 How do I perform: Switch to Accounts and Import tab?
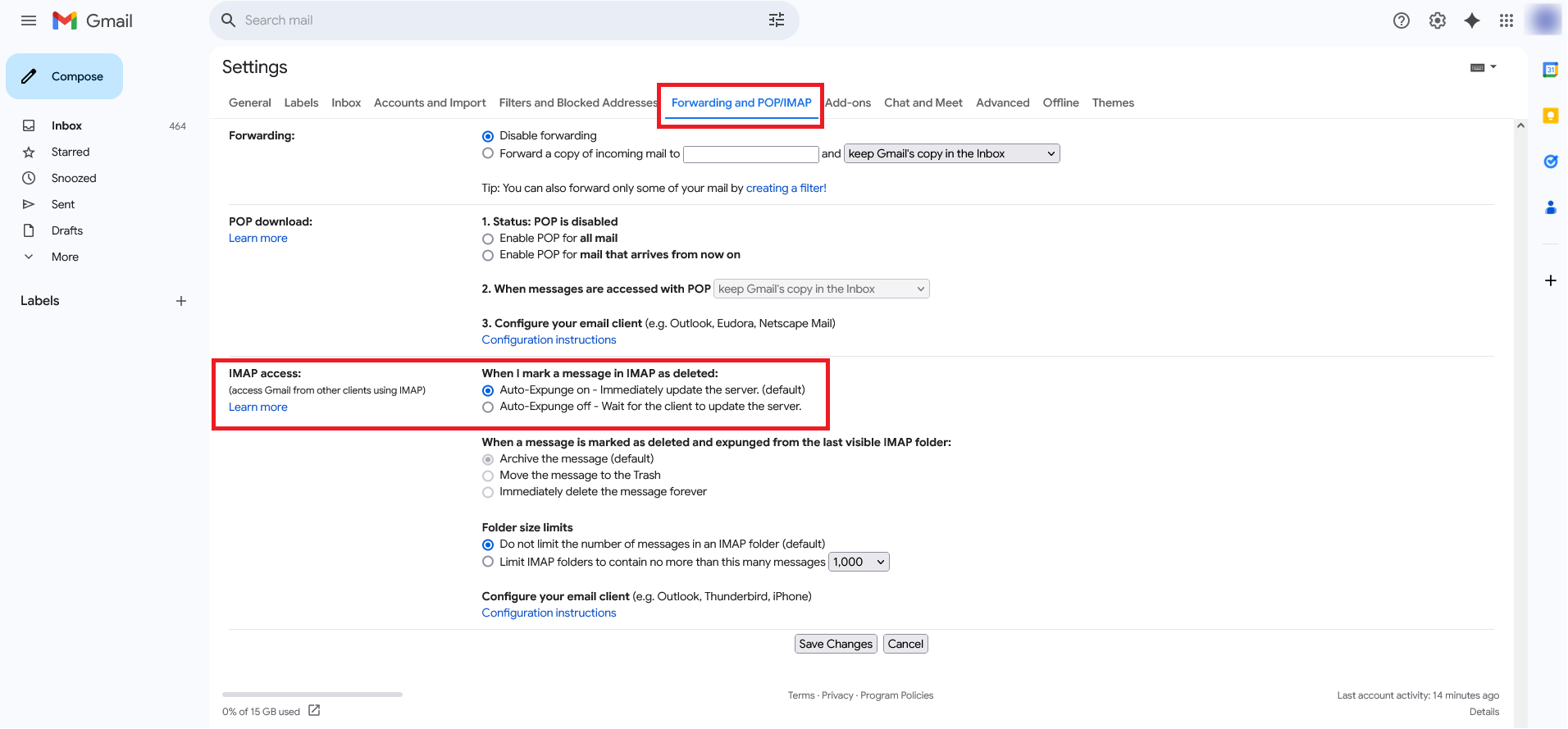point(430,103)
